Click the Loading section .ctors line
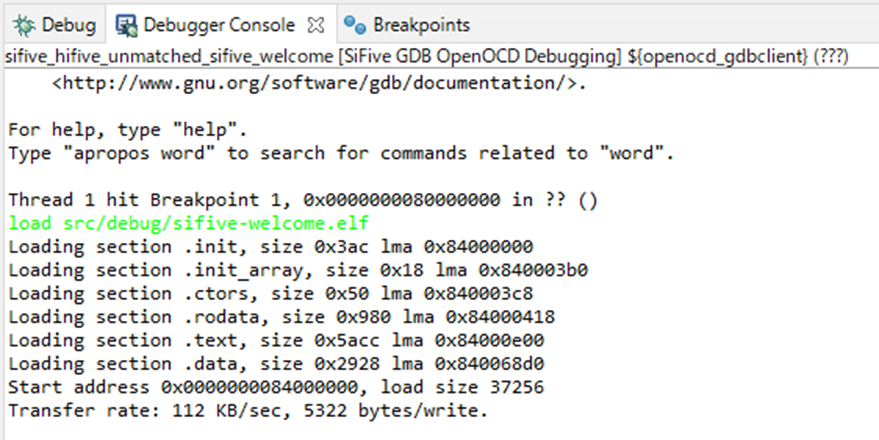The width and height of the screenshot is (879, 440). [271, 294]
